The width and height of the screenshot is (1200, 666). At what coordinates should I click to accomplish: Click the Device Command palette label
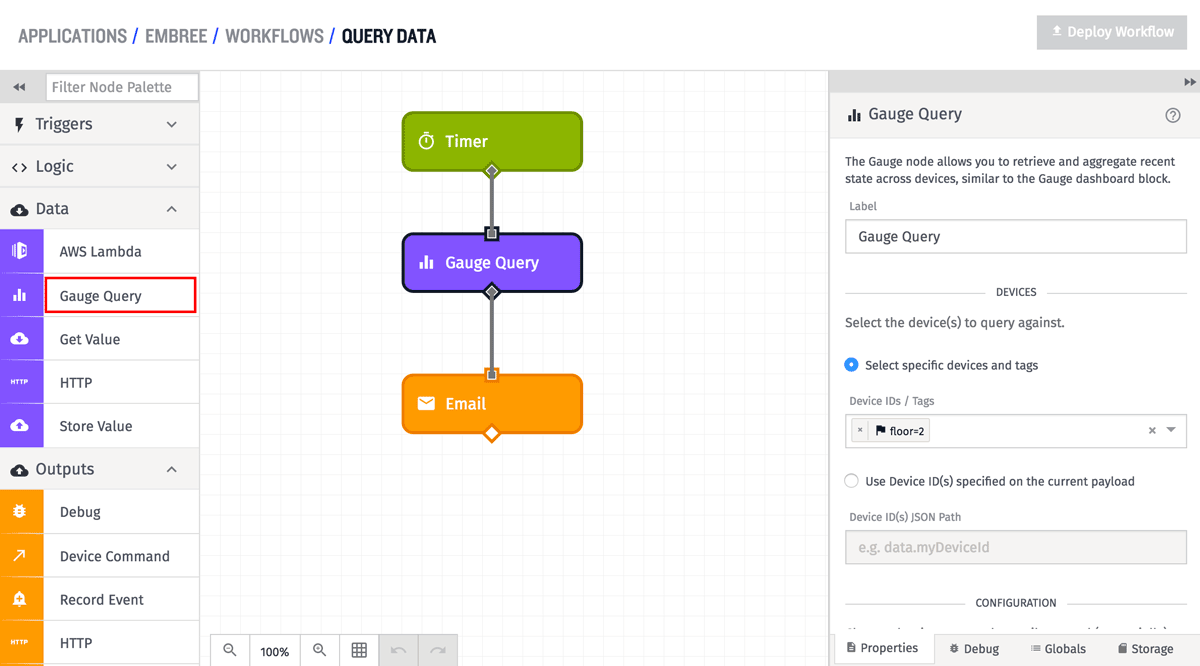point(115,556)
